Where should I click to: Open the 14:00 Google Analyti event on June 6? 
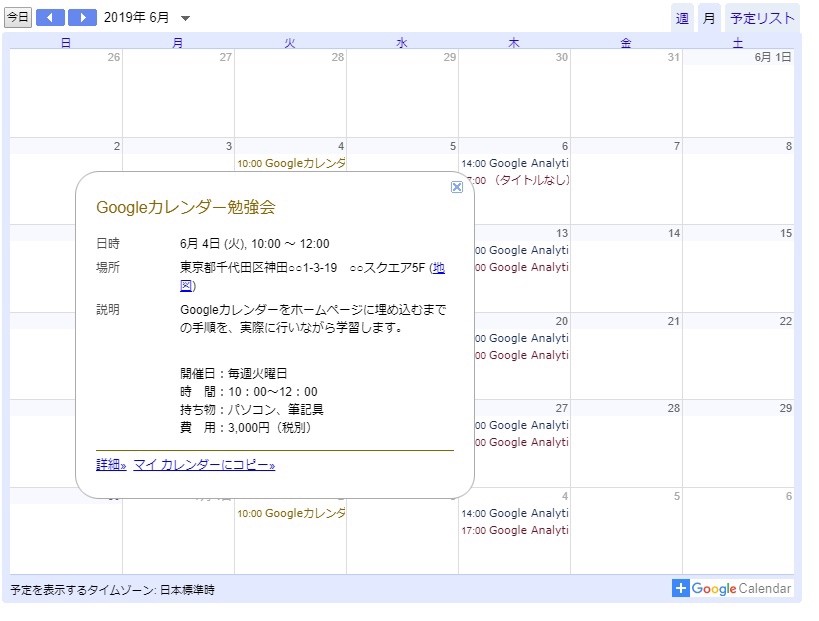(514, 163)
